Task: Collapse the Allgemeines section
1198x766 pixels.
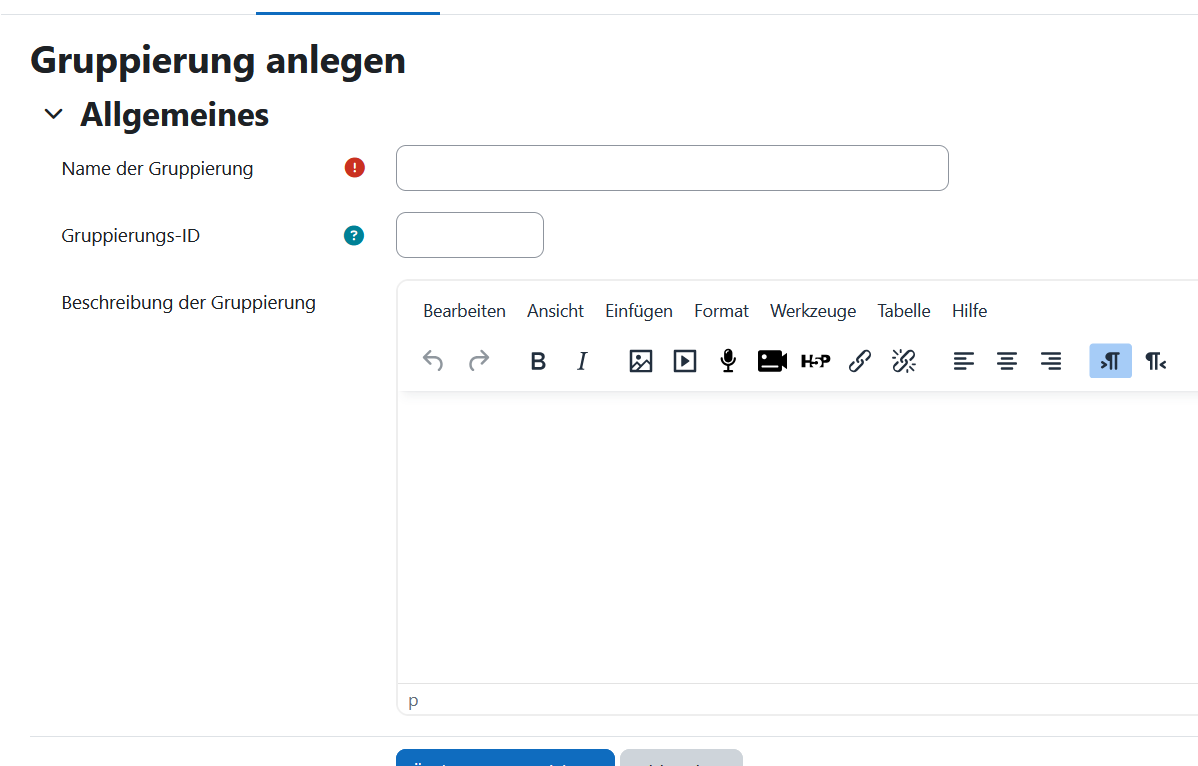Action: pos(54,115)
